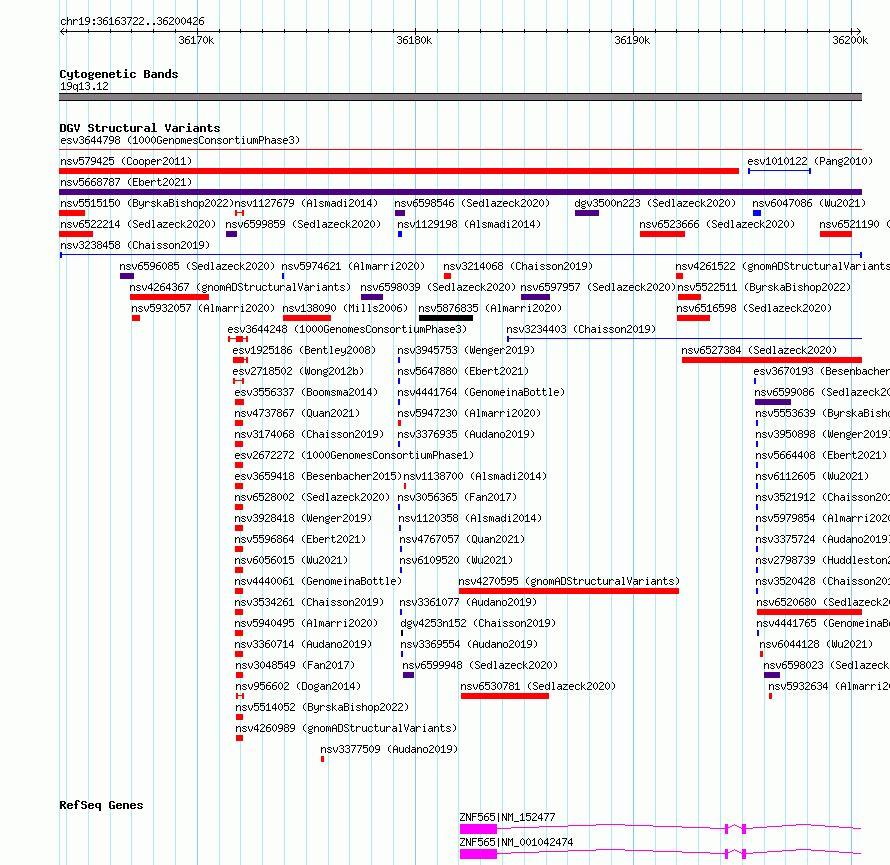Screen dimensions: 890x865
Task: Select esv2718502 (Wong2012b) label
Action: click(x=298, y=371)
